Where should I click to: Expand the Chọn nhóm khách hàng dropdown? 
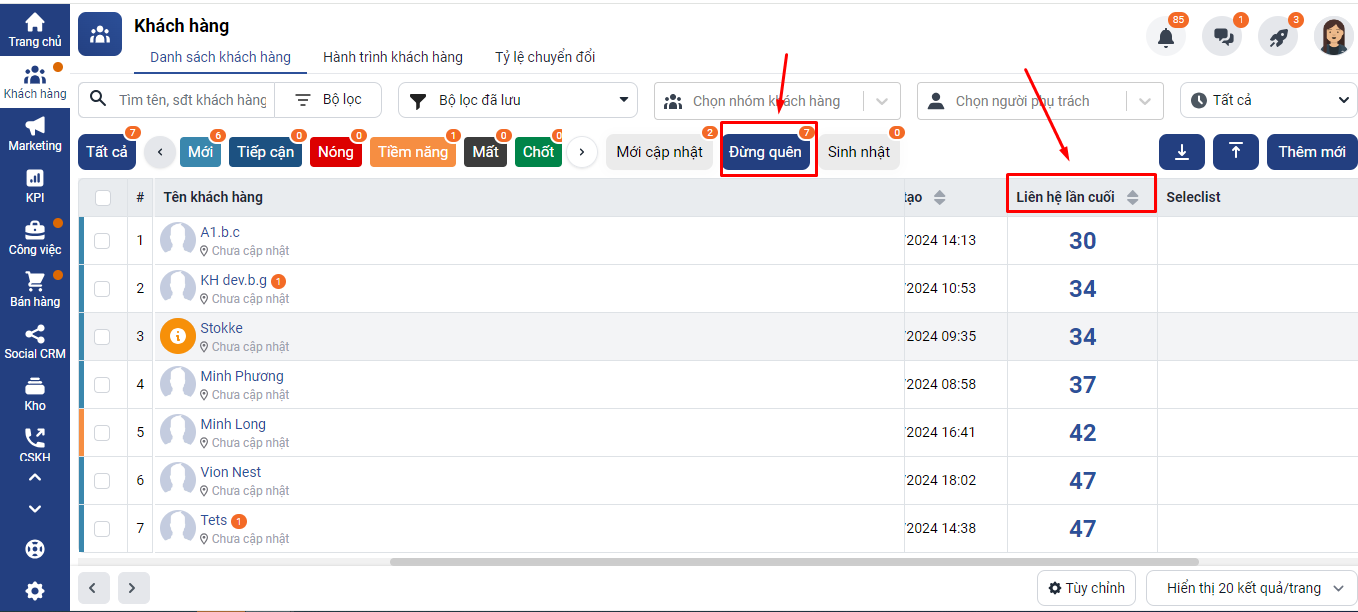click(881, 100)
